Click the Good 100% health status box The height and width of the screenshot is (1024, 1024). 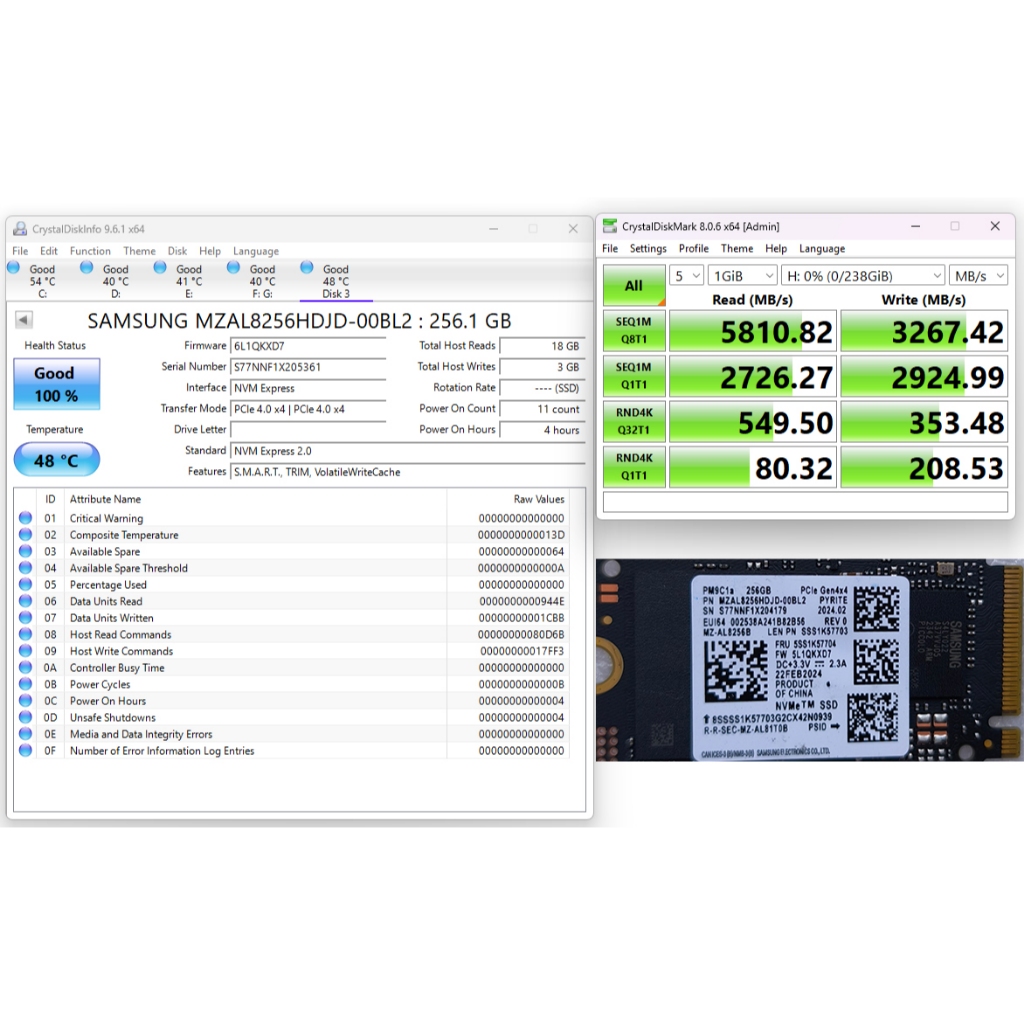(56, 384)
